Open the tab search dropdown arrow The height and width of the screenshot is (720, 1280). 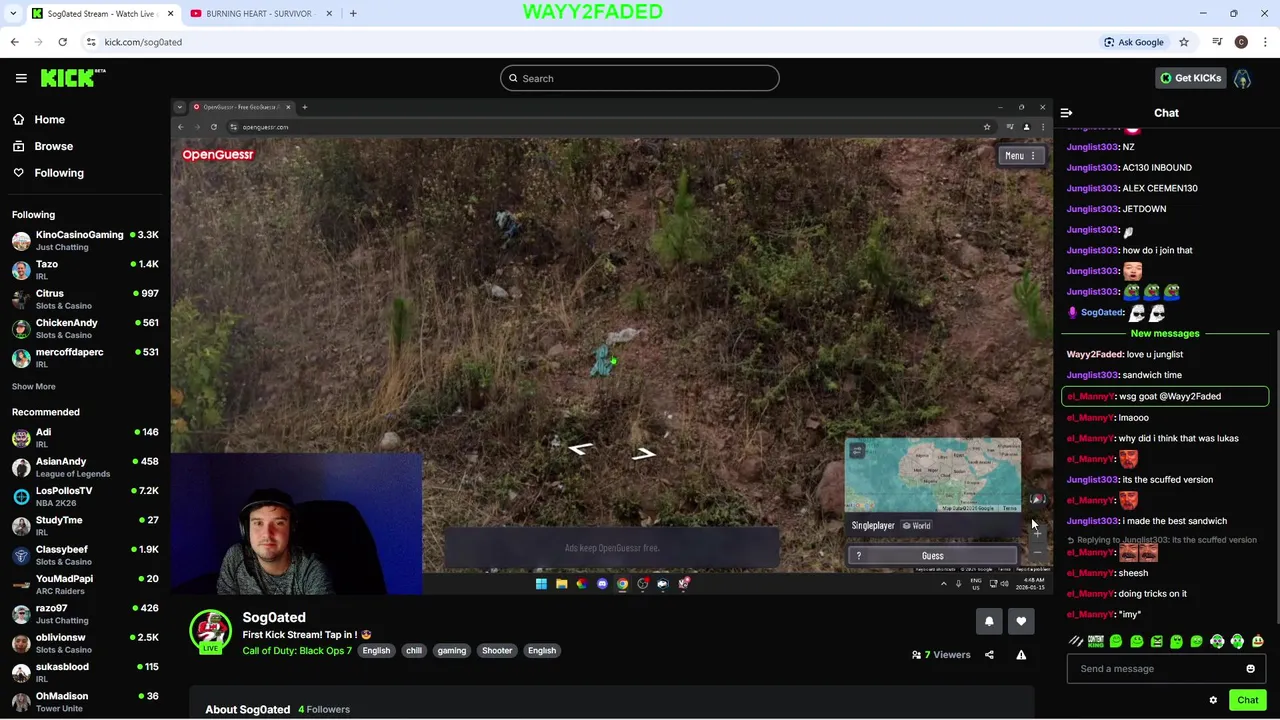(x=13, y=13)
